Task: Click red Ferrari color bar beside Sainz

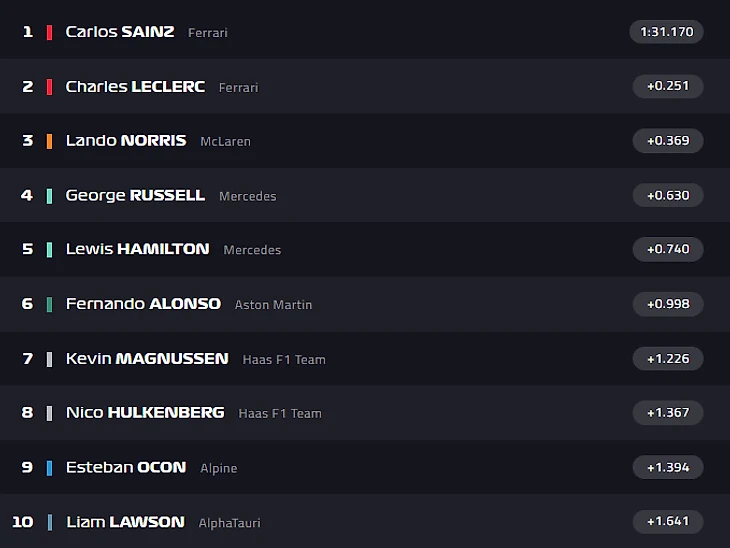Action: 49,32
